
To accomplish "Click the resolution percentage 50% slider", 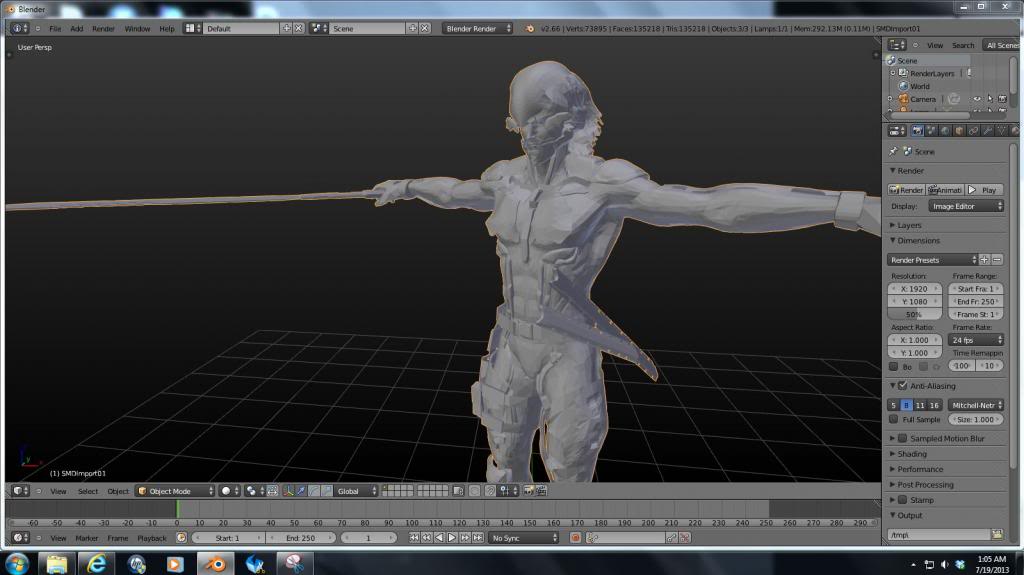I will tap(914, 314).
